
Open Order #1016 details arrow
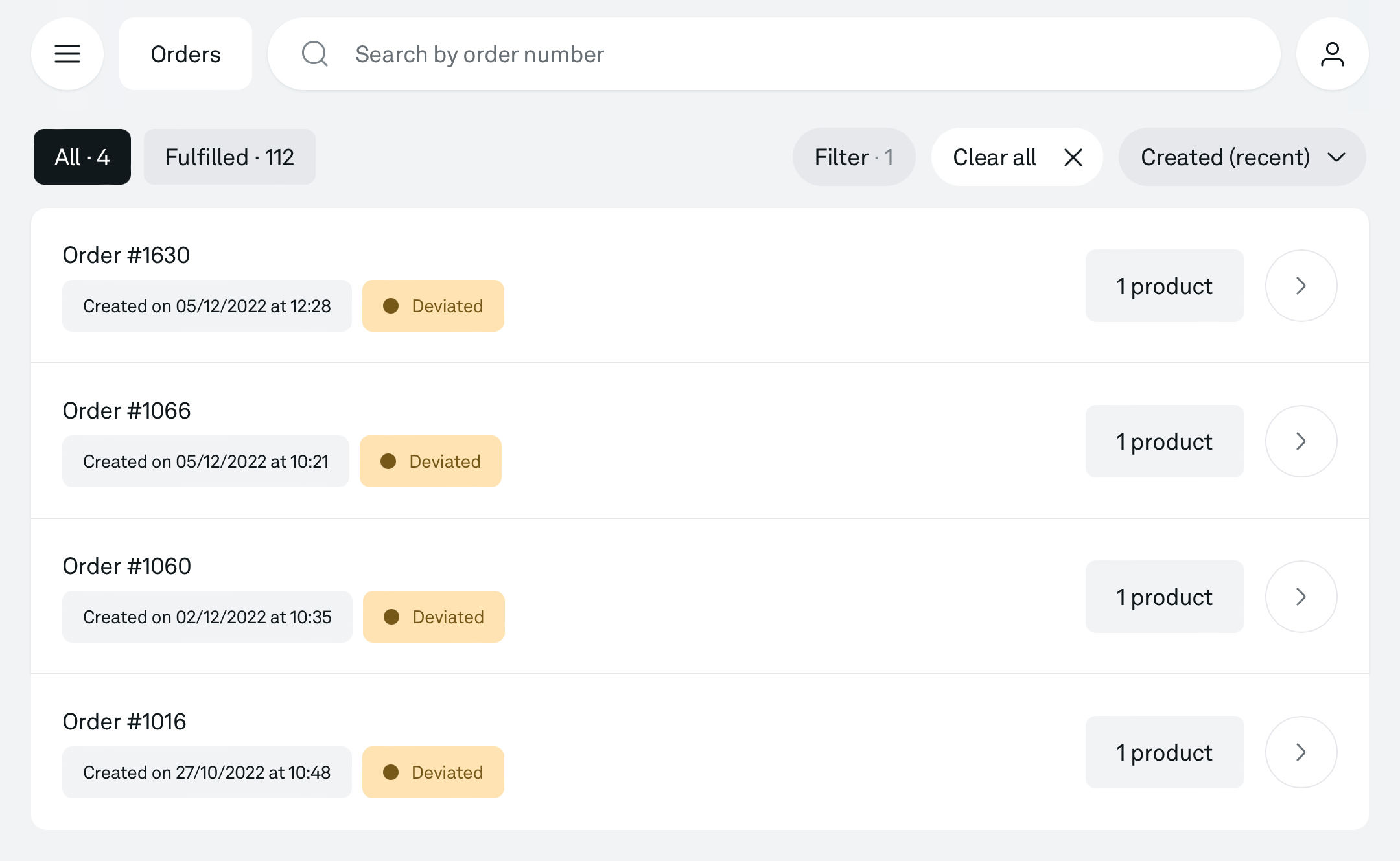tap(1301, 752)
